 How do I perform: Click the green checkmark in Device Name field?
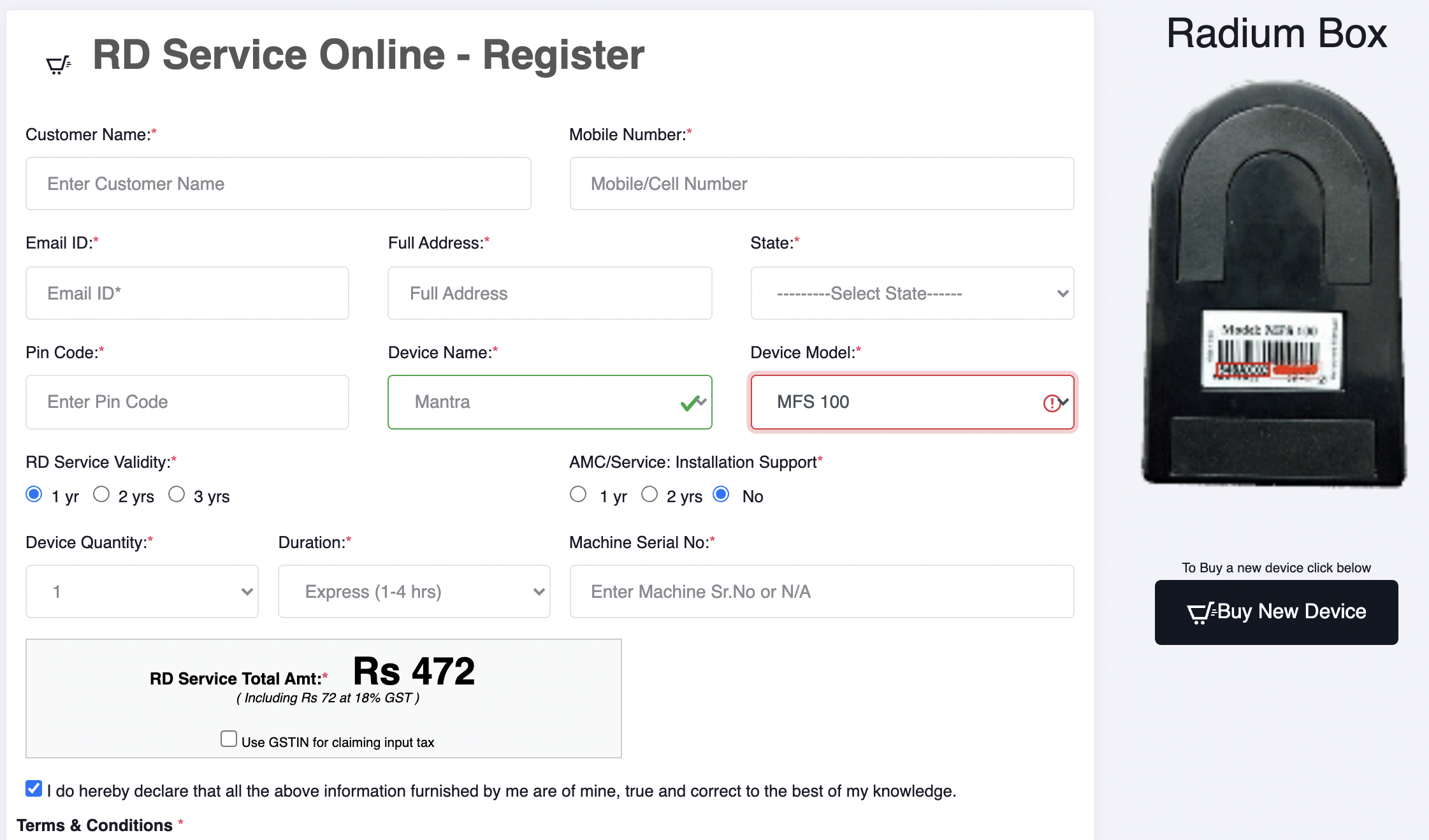pos(690,403)
